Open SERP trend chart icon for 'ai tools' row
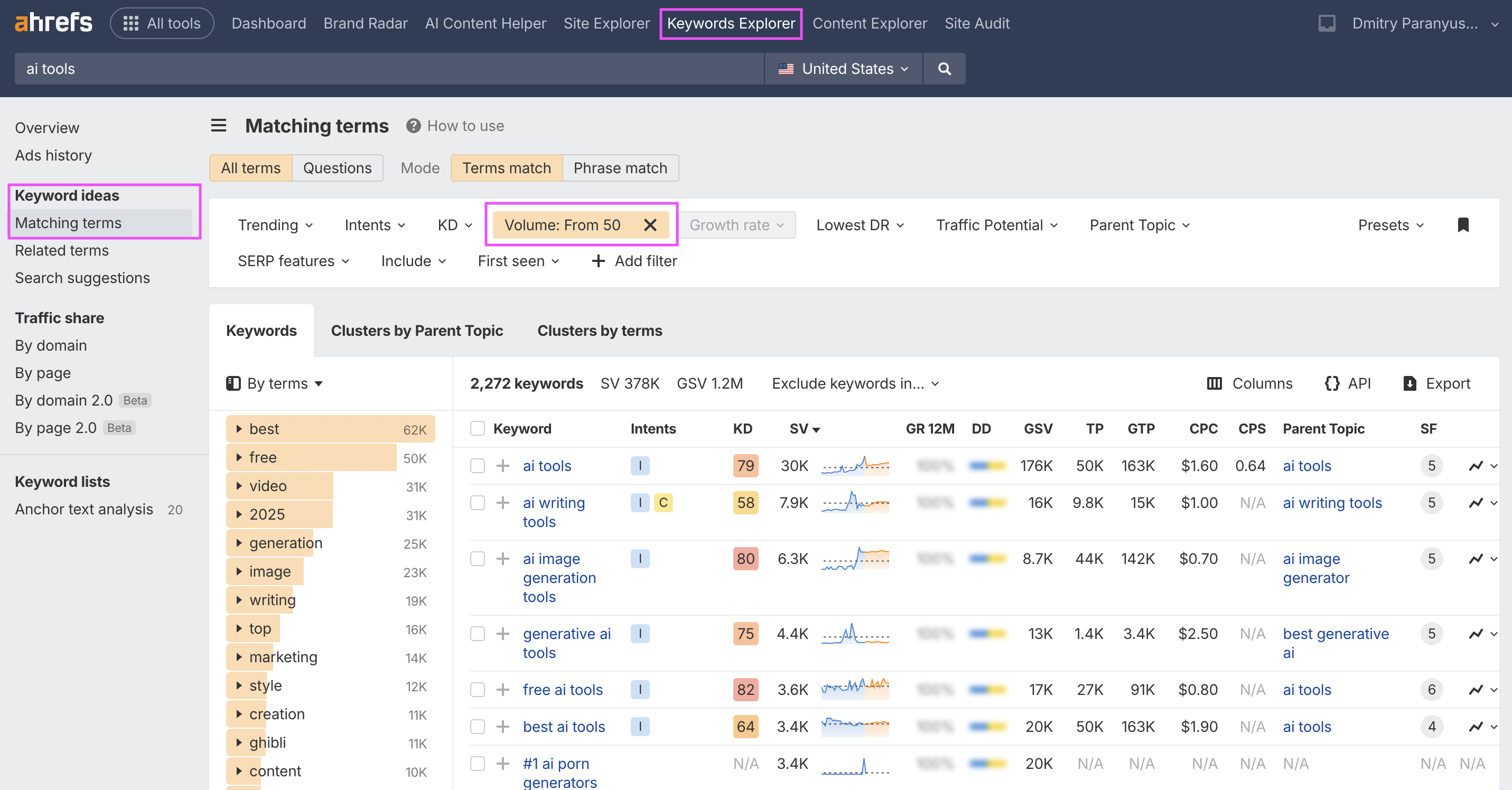The height and width of the screenshot is (790, 1512). coord(1476,466)
